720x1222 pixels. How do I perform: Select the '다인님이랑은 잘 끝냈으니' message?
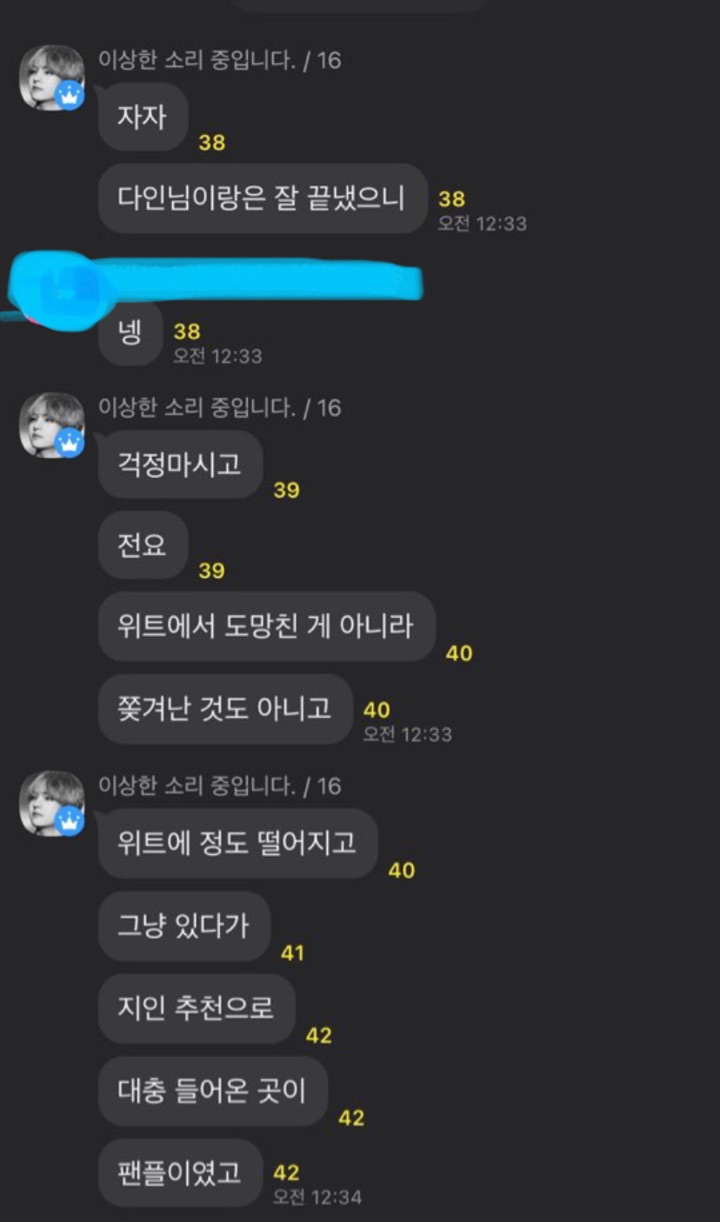click(x=263, y=198)
